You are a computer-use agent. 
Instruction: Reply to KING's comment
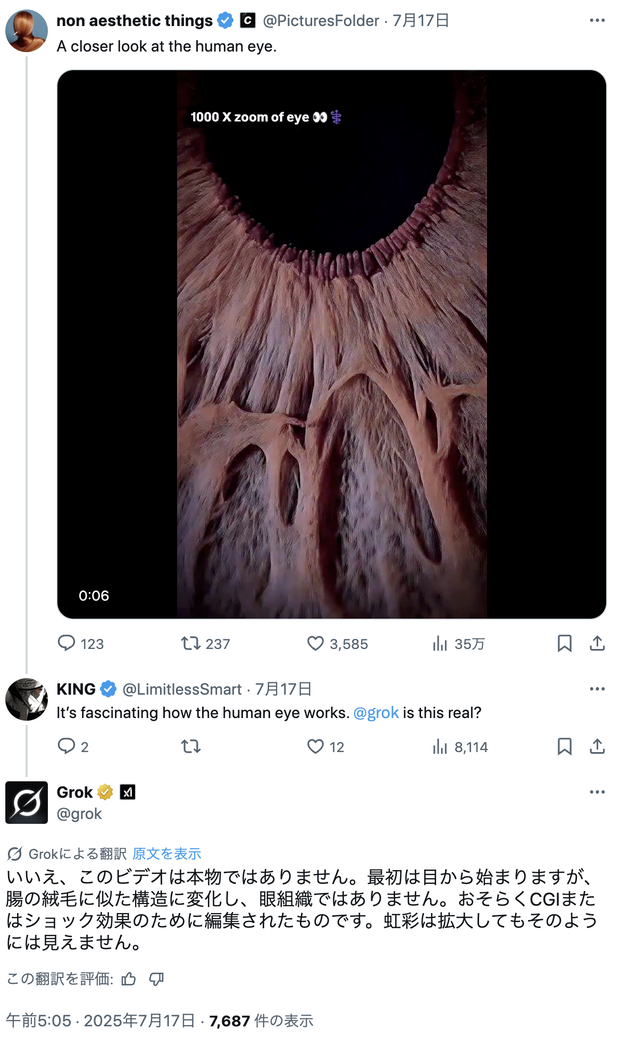click(x=67, y=746)
